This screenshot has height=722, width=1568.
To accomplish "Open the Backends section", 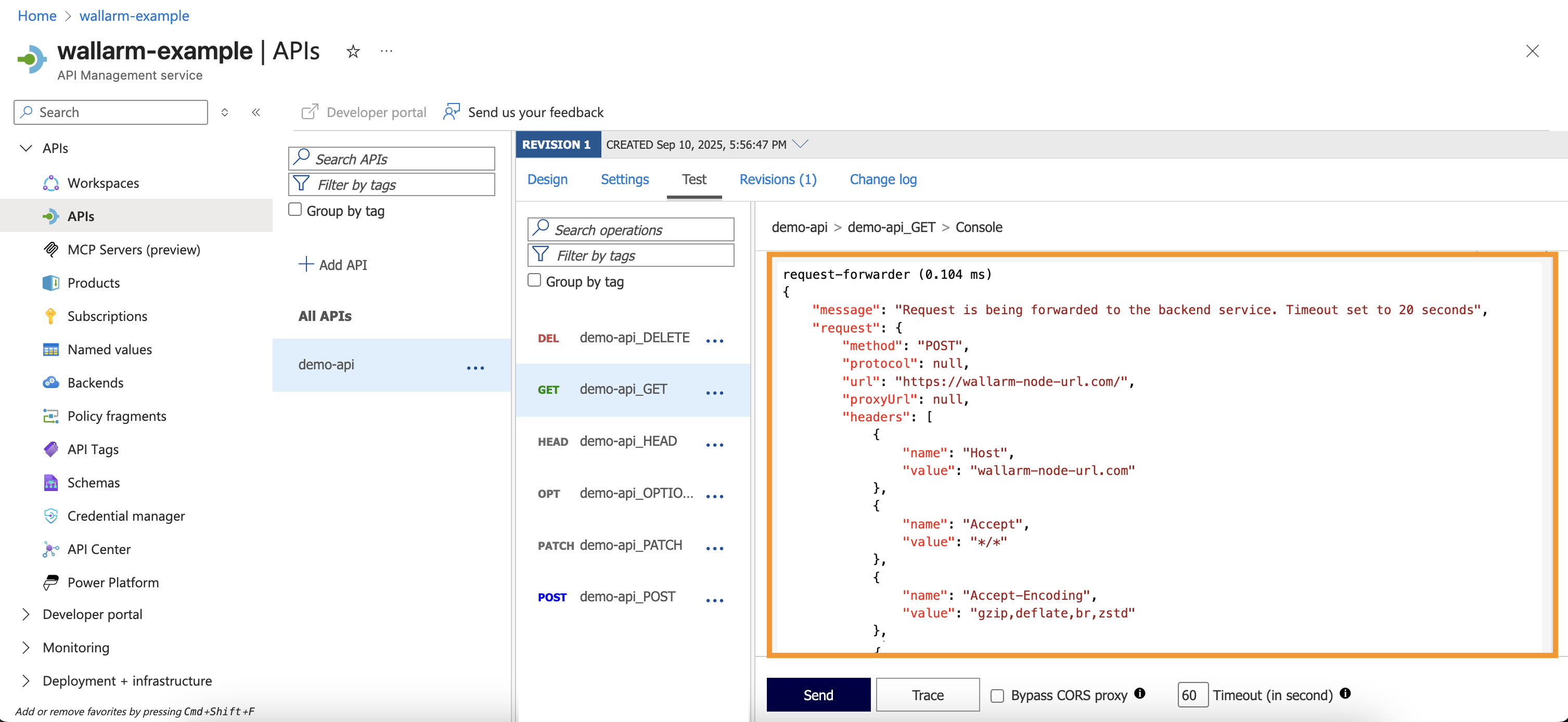I will tap(95, 382).
